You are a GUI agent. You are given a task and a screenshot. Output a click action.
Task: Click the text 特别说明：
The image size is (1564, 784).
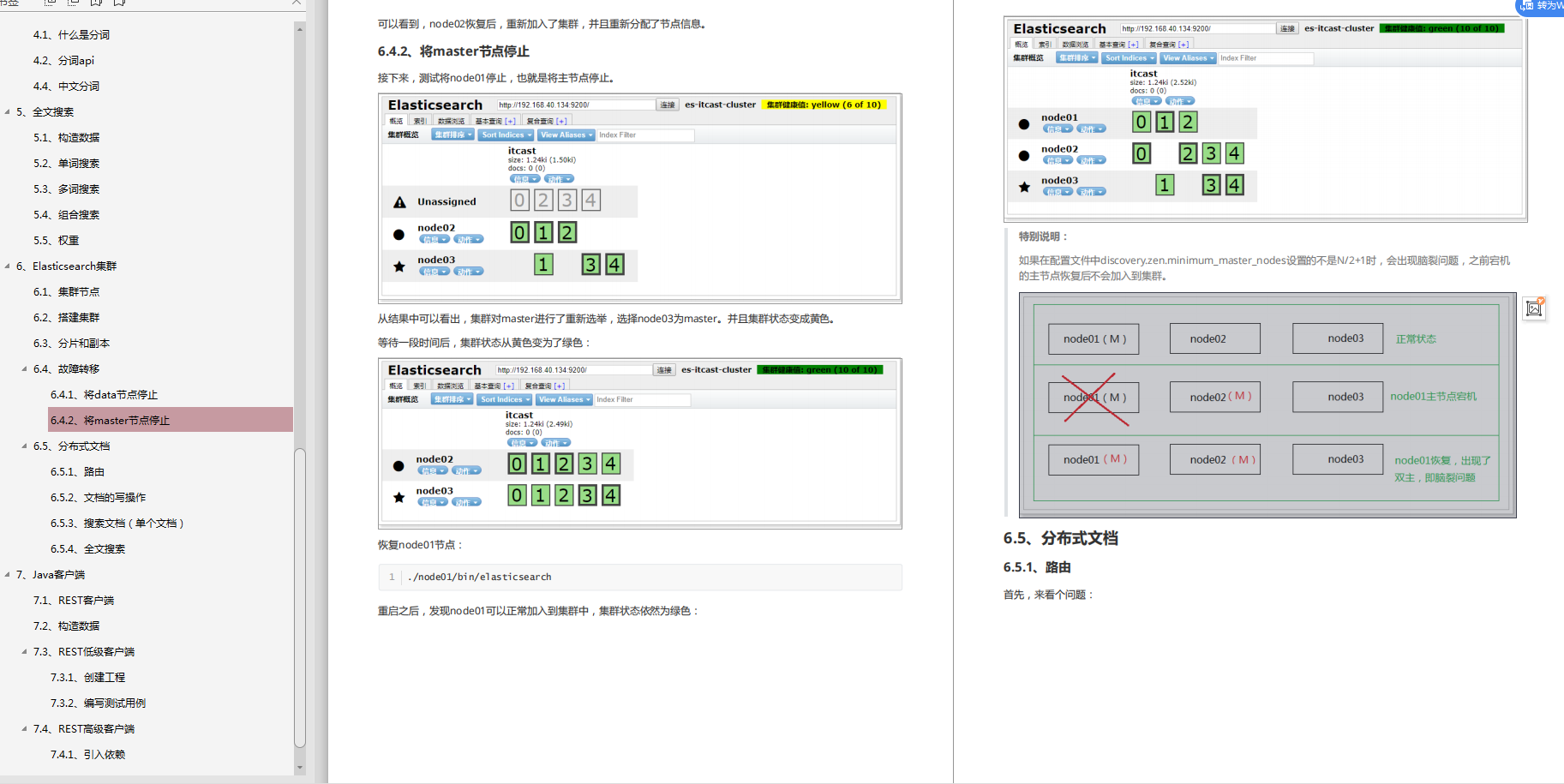coord(1044,236)
